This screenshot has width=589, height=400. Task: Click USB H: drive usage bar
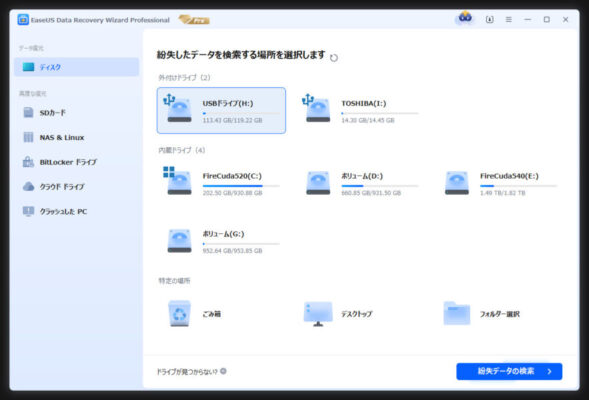[x=241, y=113]
